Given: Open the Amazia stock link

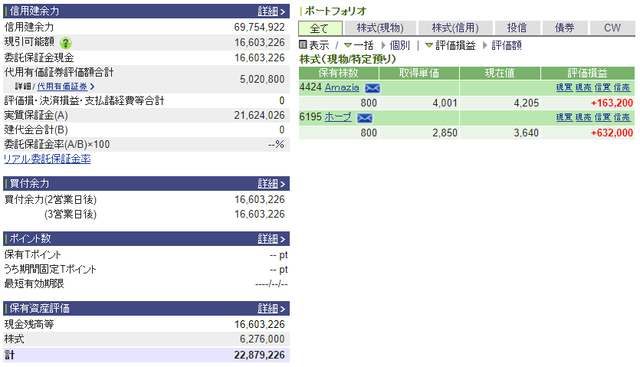Looking at the screenshot, I should point(342,87).
